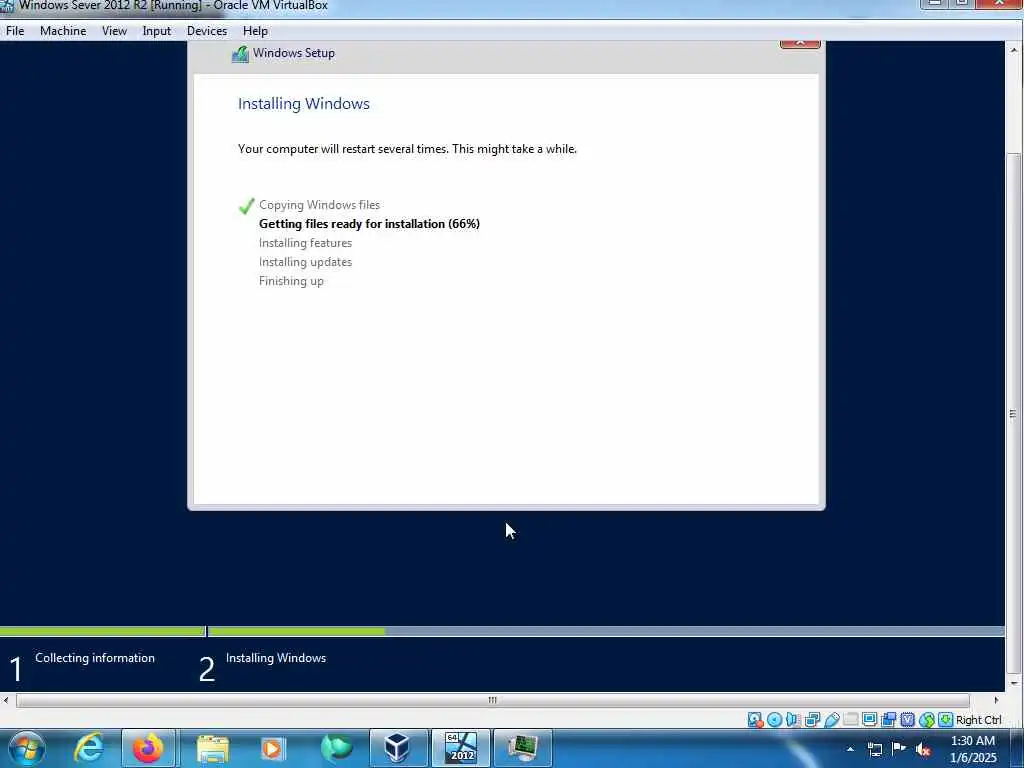The width and height of the screenshot is (1024, 768).
Task: Click 'Getting files ready for installation (66%)'
Action: [369, 224]
